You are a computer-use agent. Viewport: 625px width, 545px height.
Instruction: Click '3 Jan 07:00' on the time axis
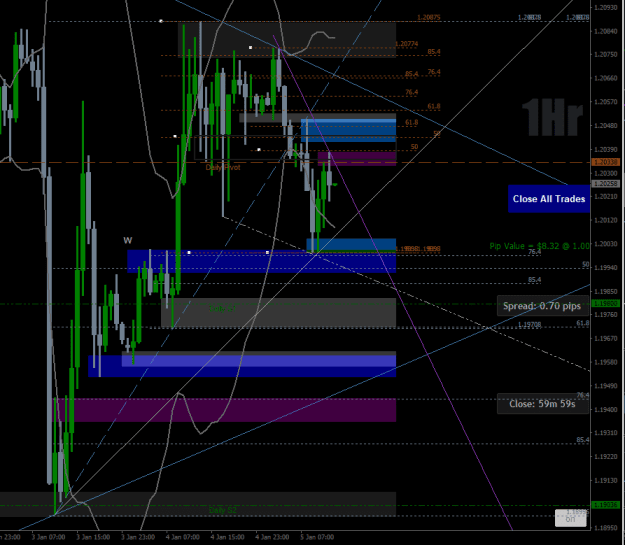pyautogui.click(x=48, y=537)
